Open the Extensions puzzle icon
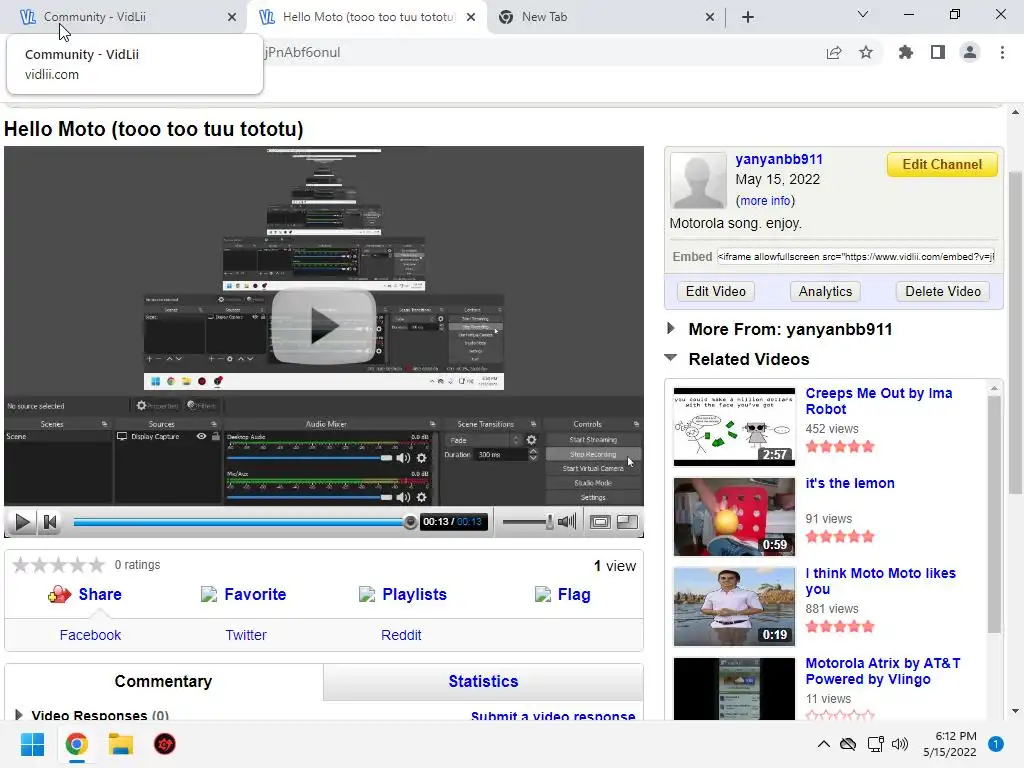Screen dimensions: 1024x768 (905, 52)
